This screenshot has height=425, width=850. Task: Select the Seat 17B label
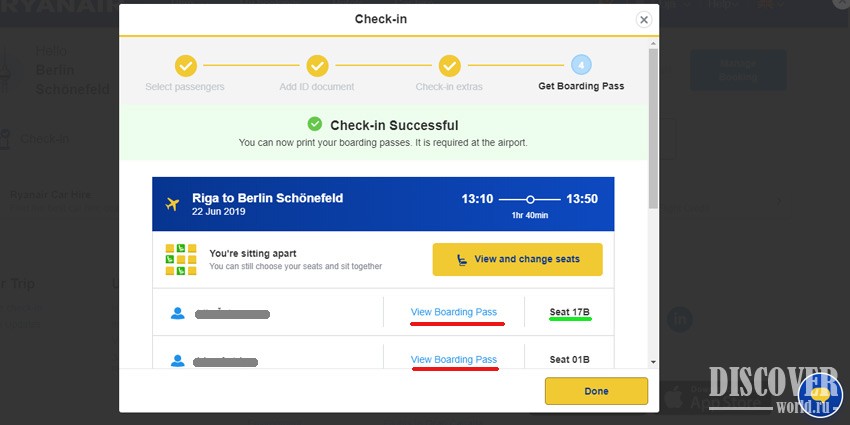569,312
